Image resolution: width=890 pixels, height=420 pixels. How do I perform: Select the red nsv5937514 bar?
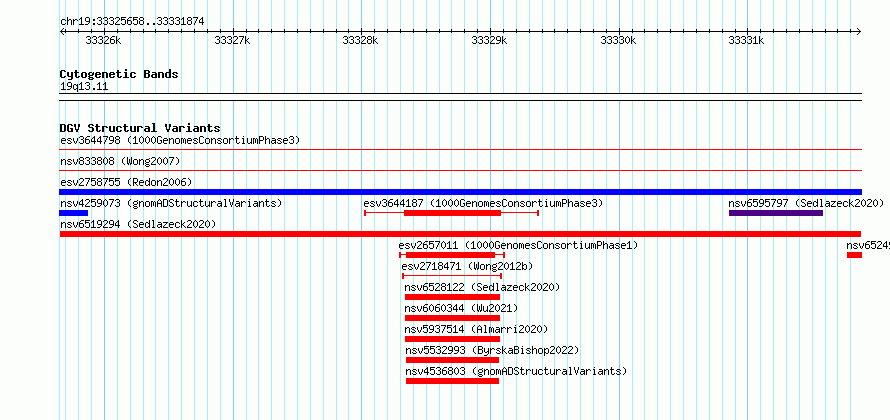(x=452, y=339)
